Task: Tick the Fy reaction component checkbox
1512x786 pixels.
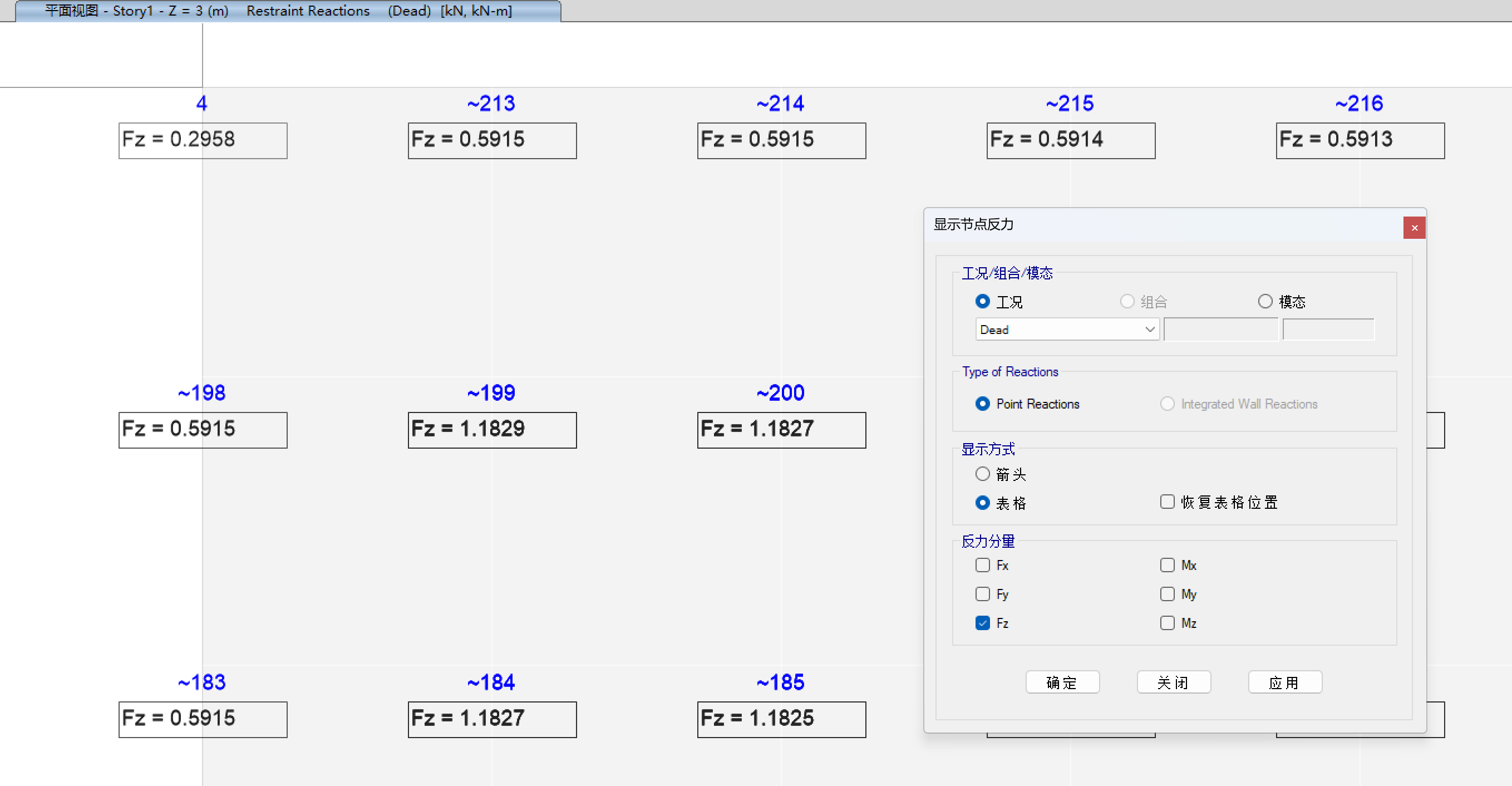Action: (x=982, y=594)
